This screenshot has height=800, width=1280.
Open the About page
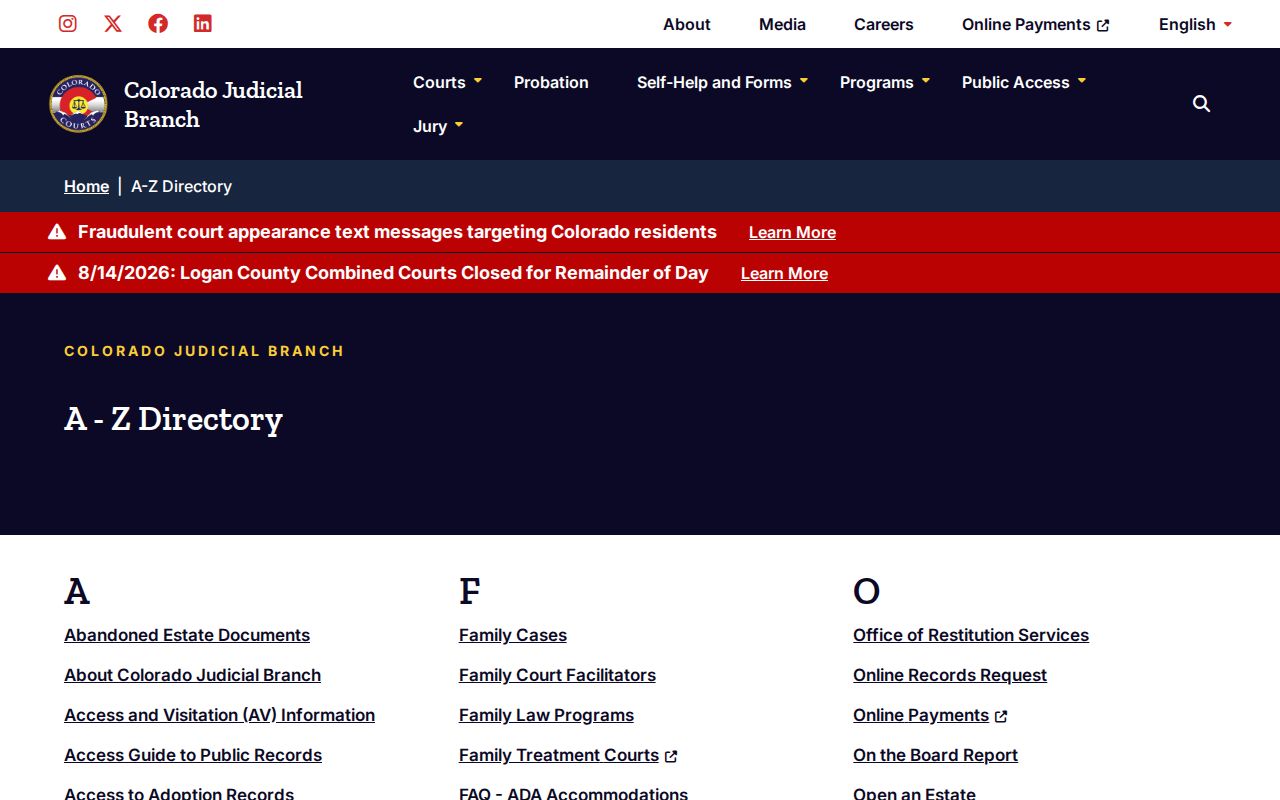(687, 24)
